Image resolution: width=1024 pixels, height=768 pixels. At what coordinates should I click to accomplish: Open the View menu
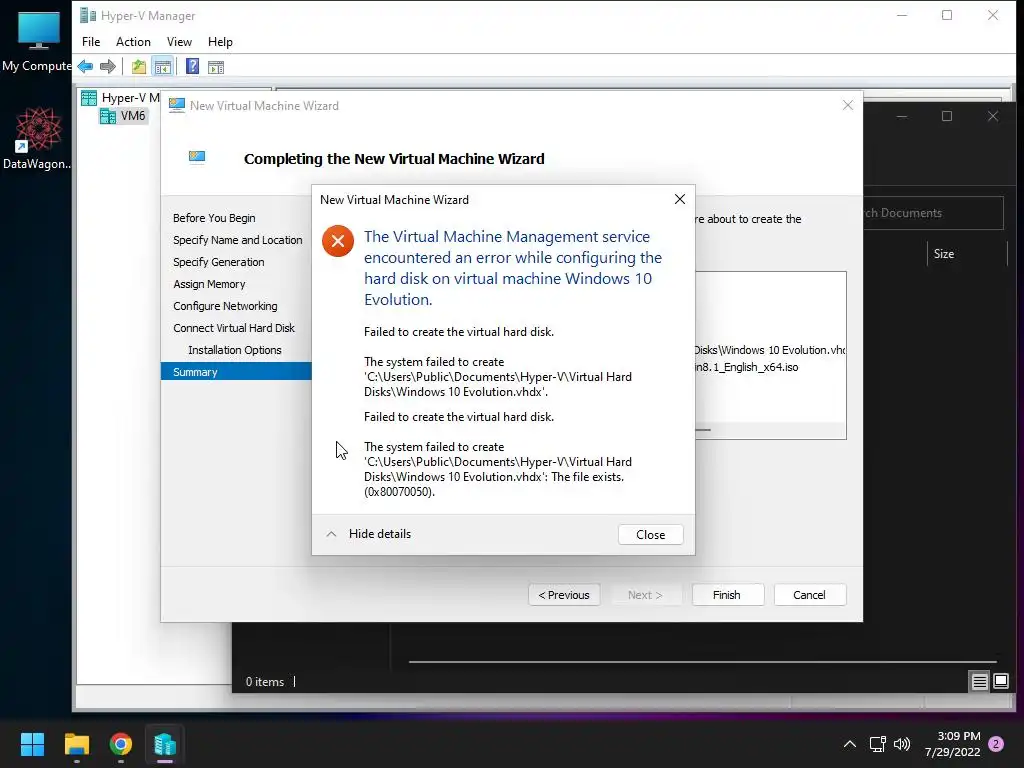179,42
